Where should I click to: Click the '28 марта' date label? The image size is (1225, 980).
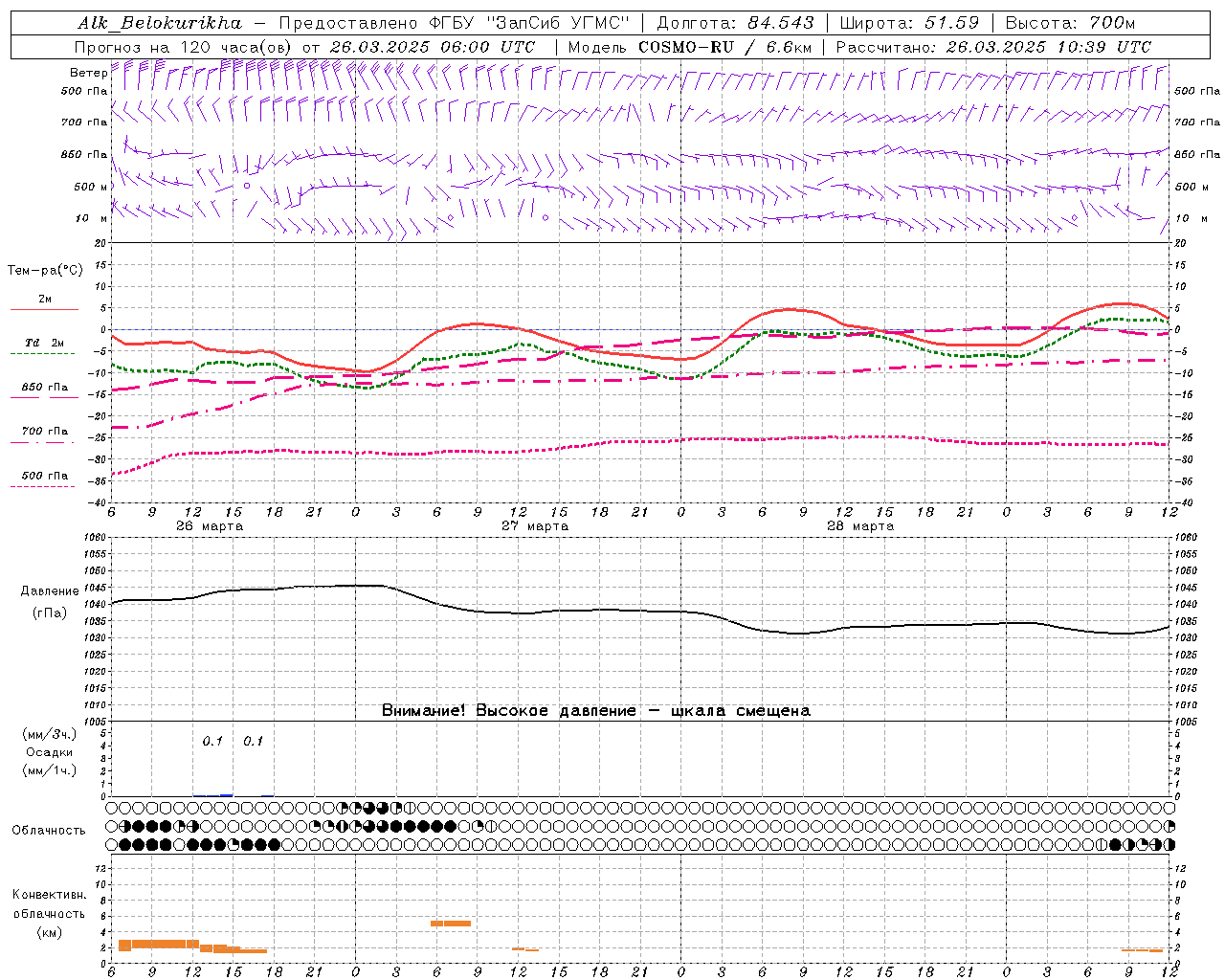860,526
